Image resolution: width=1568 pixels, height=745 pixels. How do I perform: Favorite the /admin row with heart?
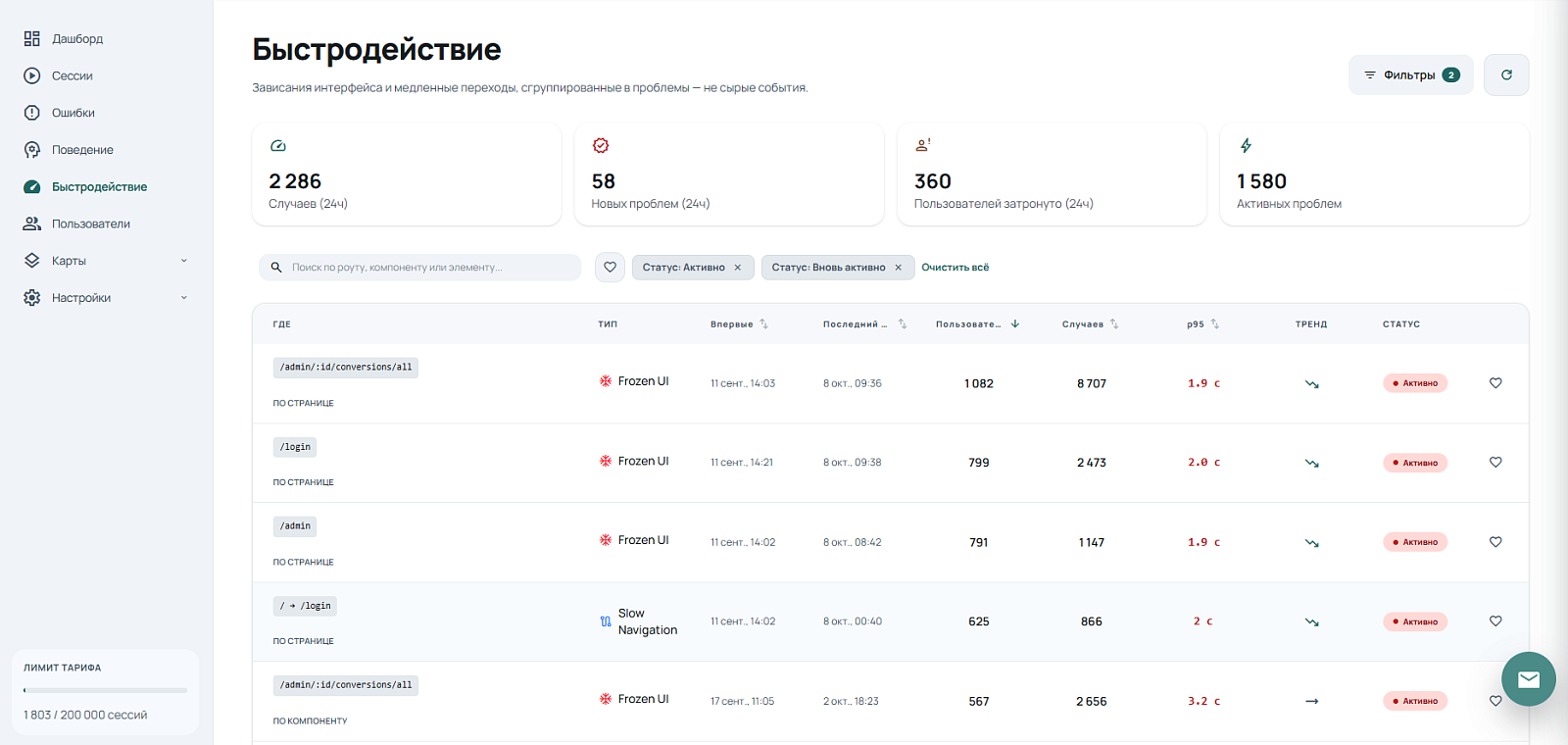point(1495,542)
